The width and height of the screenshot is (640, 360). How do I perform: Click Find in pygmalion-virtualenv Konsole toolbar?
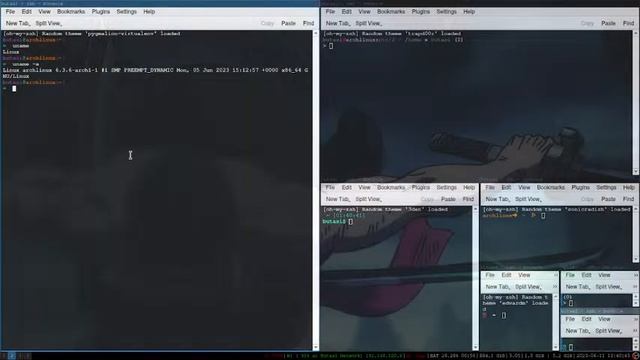[309, 24]
